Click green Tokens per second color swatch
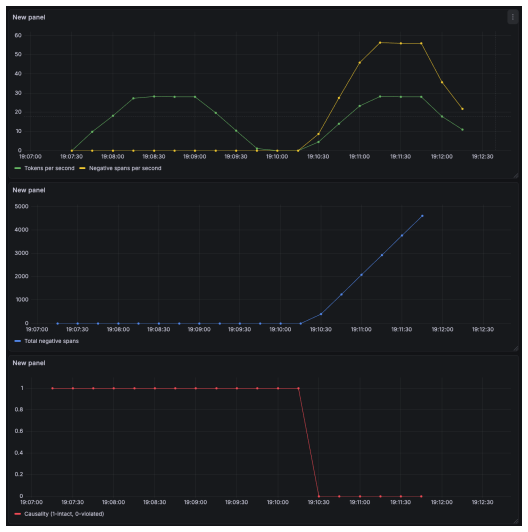Viewport: 528px width, 532px height. coord(18,168)
